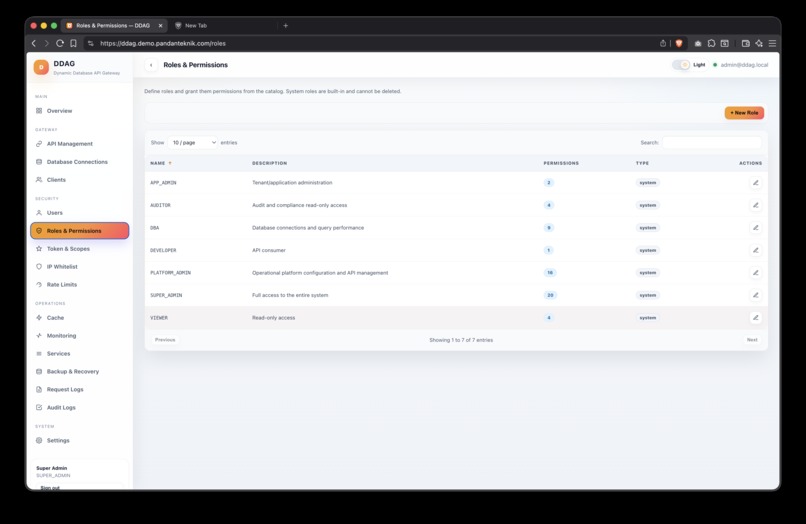Image resolution: width=806 pixels, height=524 pixels.
Task: Open the browser extensions puzzle icon
Action: (x=711, y=43)
